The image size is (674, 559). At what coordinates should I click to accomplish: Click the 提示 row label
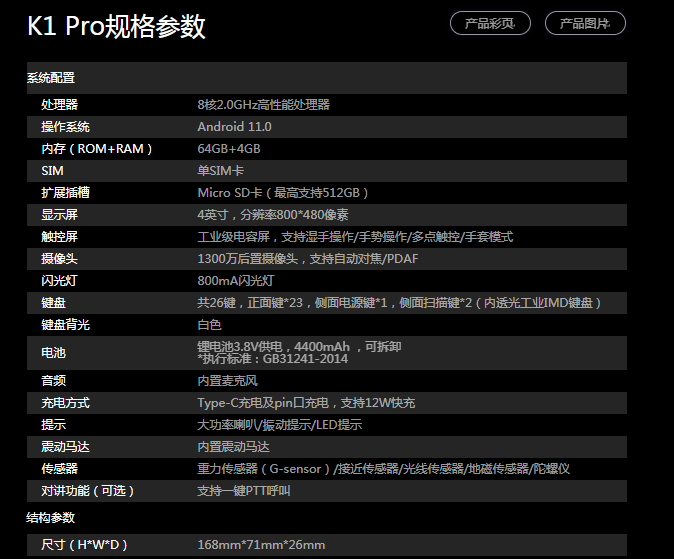point(53,425)
